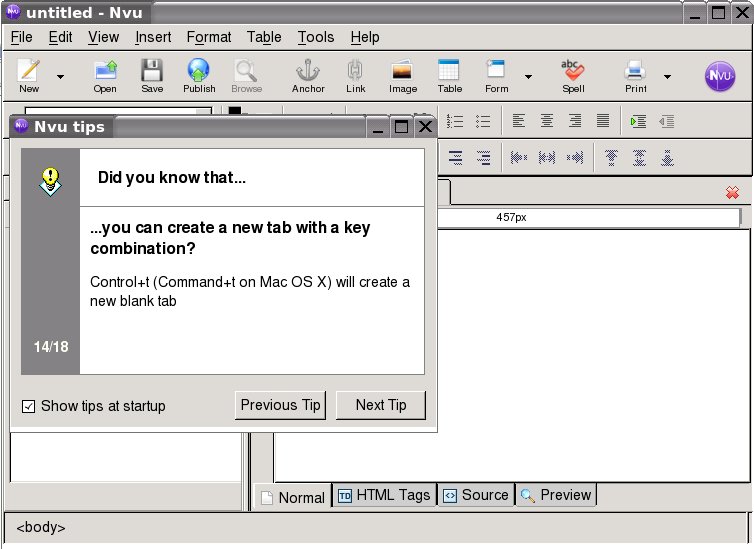The width and height of the screenshot is (754, 549).
Task: Click the Form toolbar icon
Action: (496, 76)
